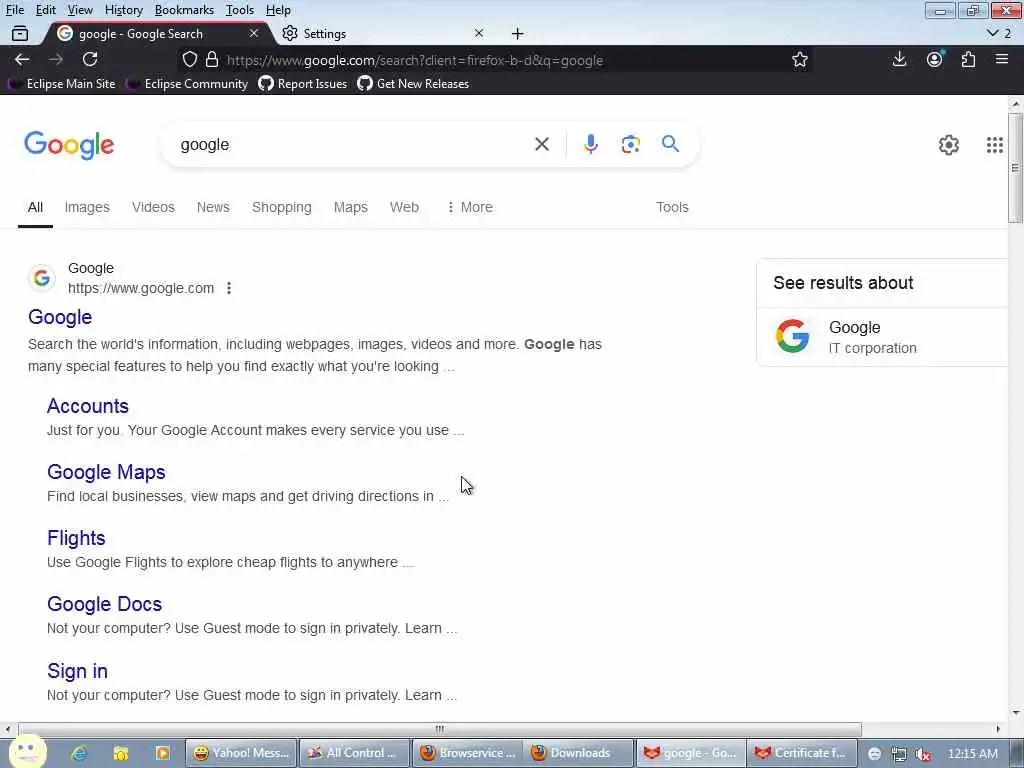Click the muted volume tray icon
The image size is (1024, 768).
pos(923,754)
